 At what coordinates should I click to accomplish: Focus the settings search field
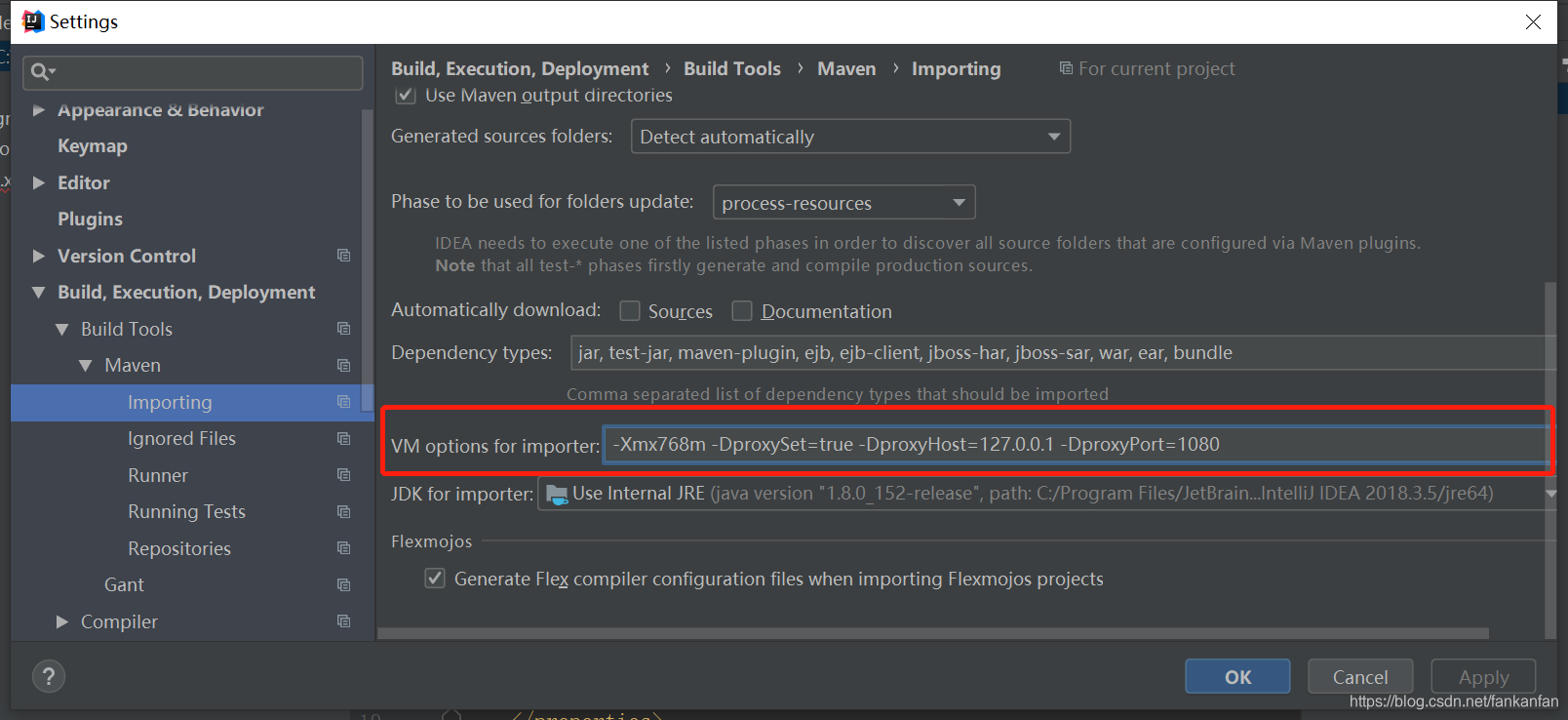pyautogui.click(x=192, y=72)
